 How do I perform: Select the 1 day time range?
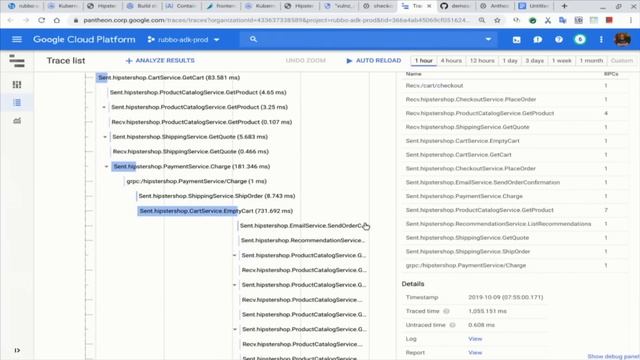510,60
